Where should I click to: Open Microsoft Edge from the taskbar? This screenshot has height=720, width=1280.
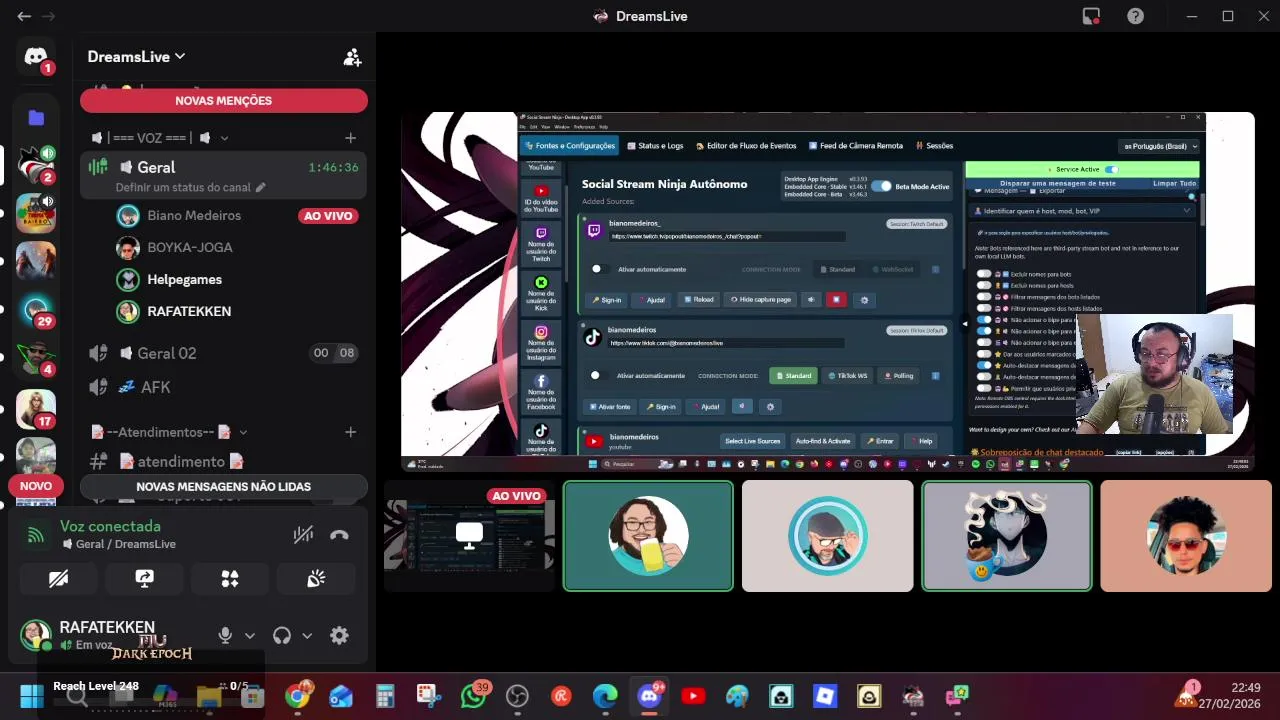tap(605, 696)
